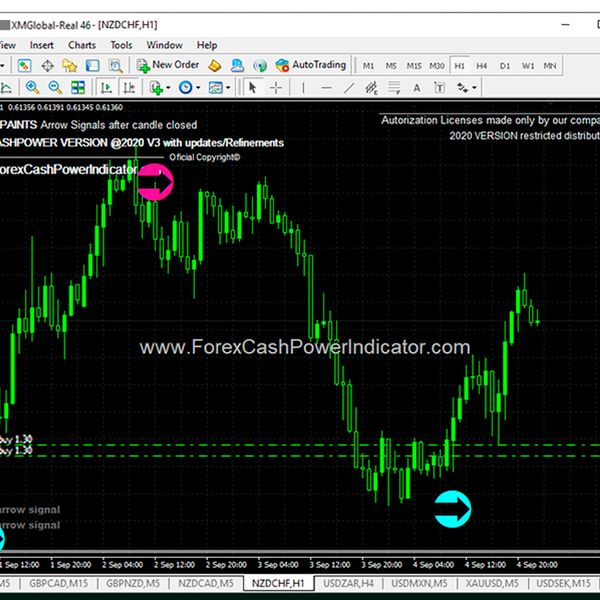600x600 pixels.
Task: Select the Fibonacci Retracement tool
Action: 394,88
